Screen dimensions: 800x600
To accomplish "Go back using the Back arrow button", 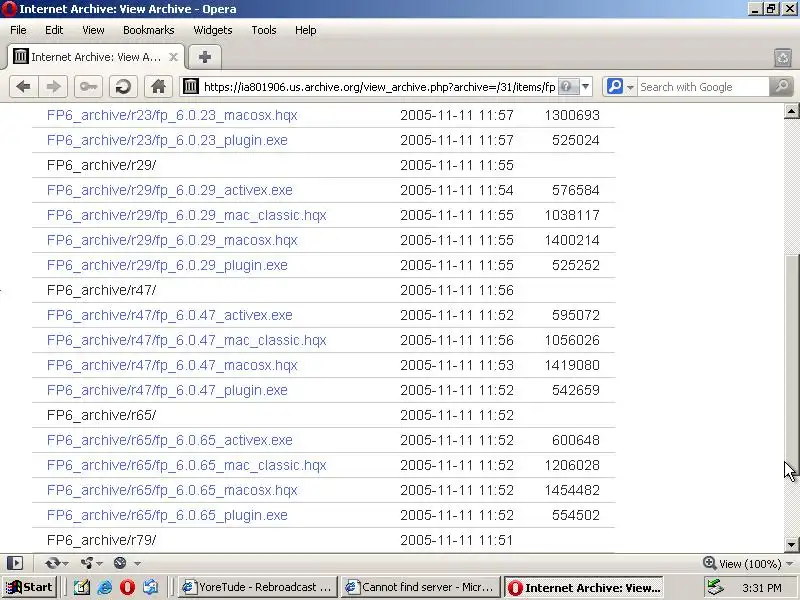I will click(23, 87).
